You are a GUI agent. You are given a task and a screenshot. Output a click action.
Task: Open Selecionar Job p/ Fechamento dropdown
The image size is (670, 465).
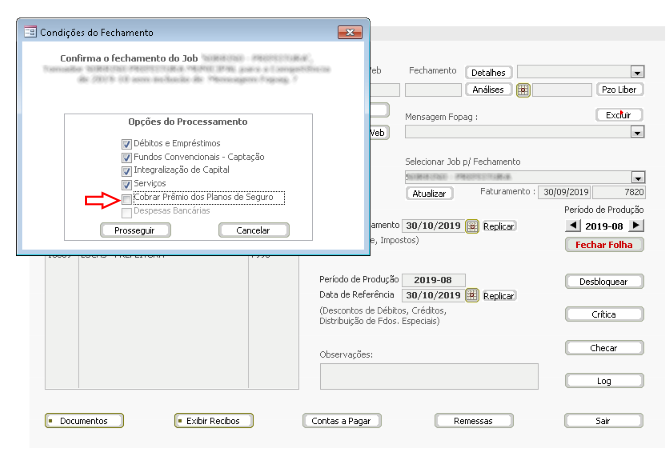click(637, 176)
